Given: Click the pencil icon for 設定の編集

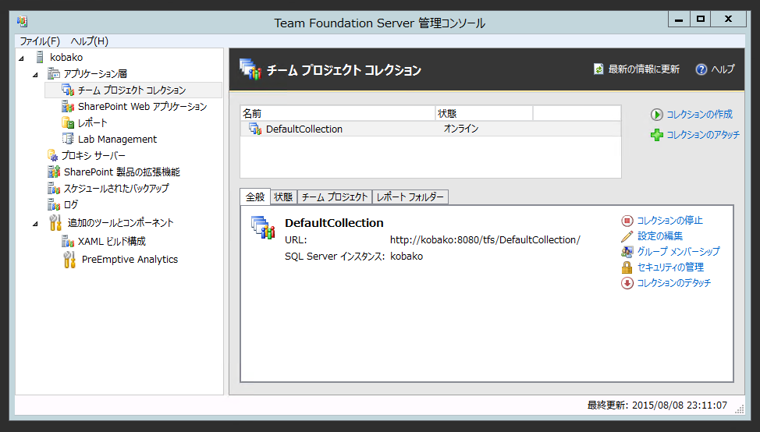Looking at the screenshot, I should tap(627, 236).
